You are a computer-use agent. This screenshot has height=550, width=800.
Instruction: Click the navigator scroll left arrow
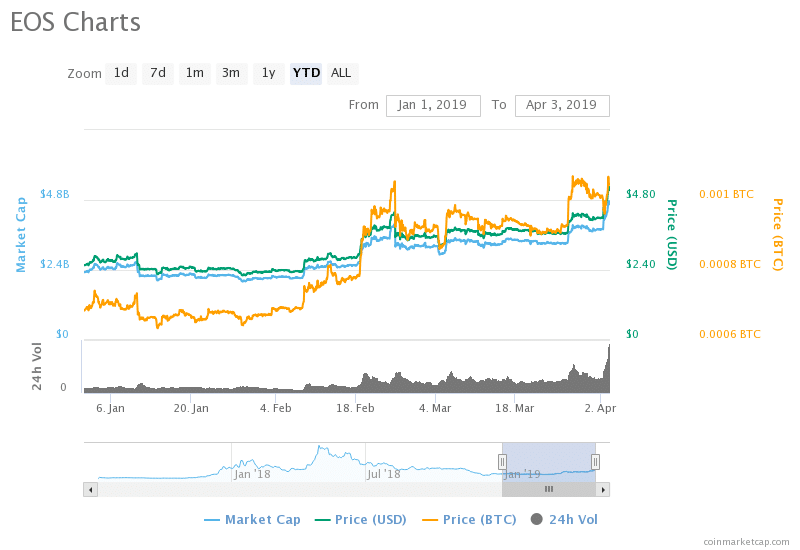point(91,490)
